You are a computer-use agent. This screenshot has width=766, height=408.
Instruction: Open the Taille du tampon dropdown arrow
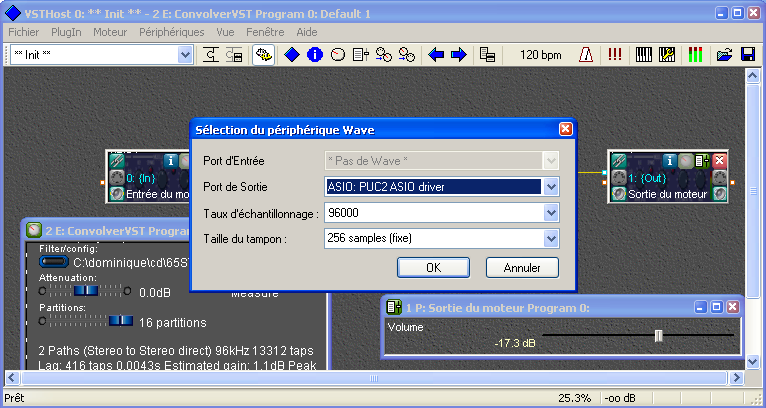coord(551,238)
